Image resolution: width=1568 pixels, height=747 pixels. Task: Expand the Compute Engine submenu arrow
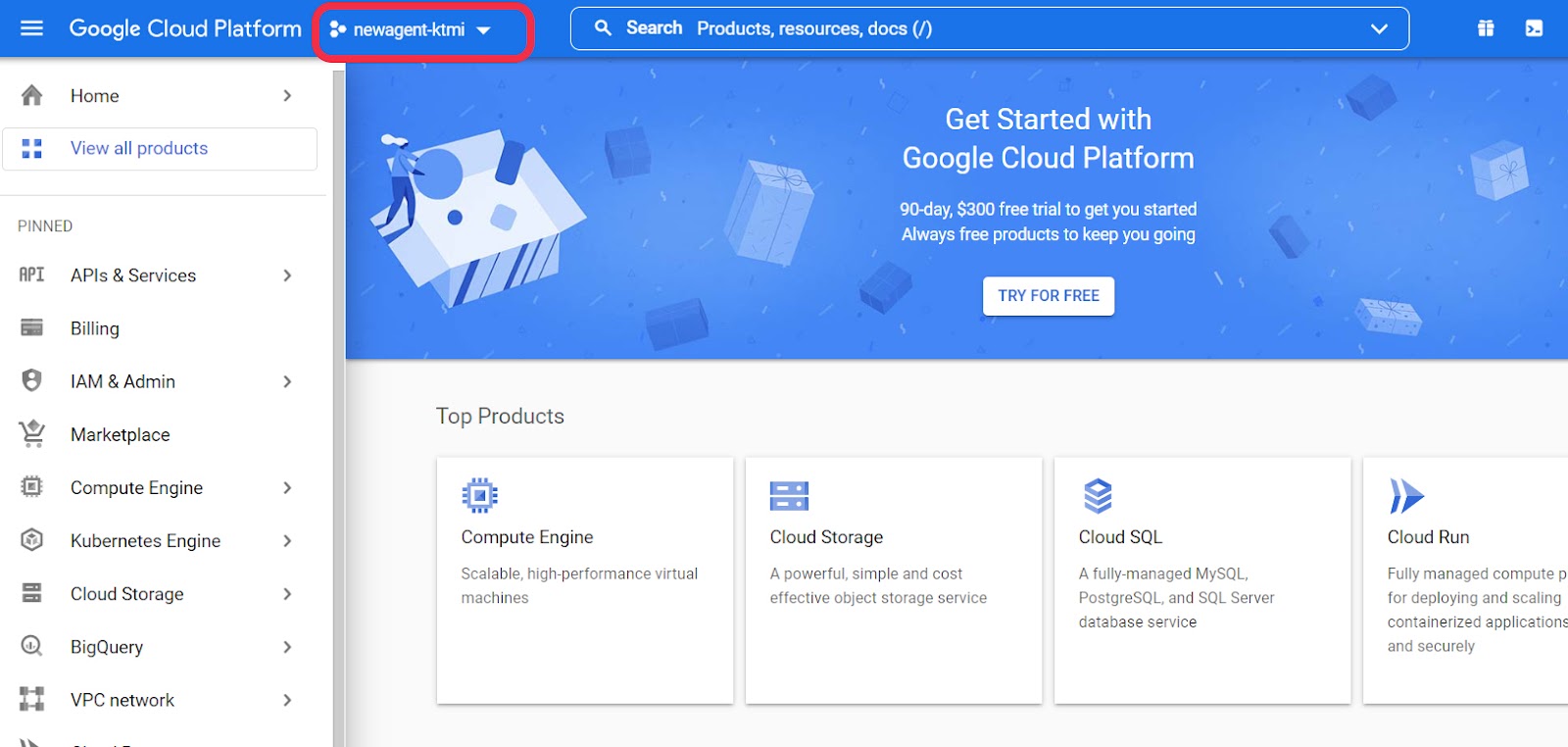click(287, 487)
